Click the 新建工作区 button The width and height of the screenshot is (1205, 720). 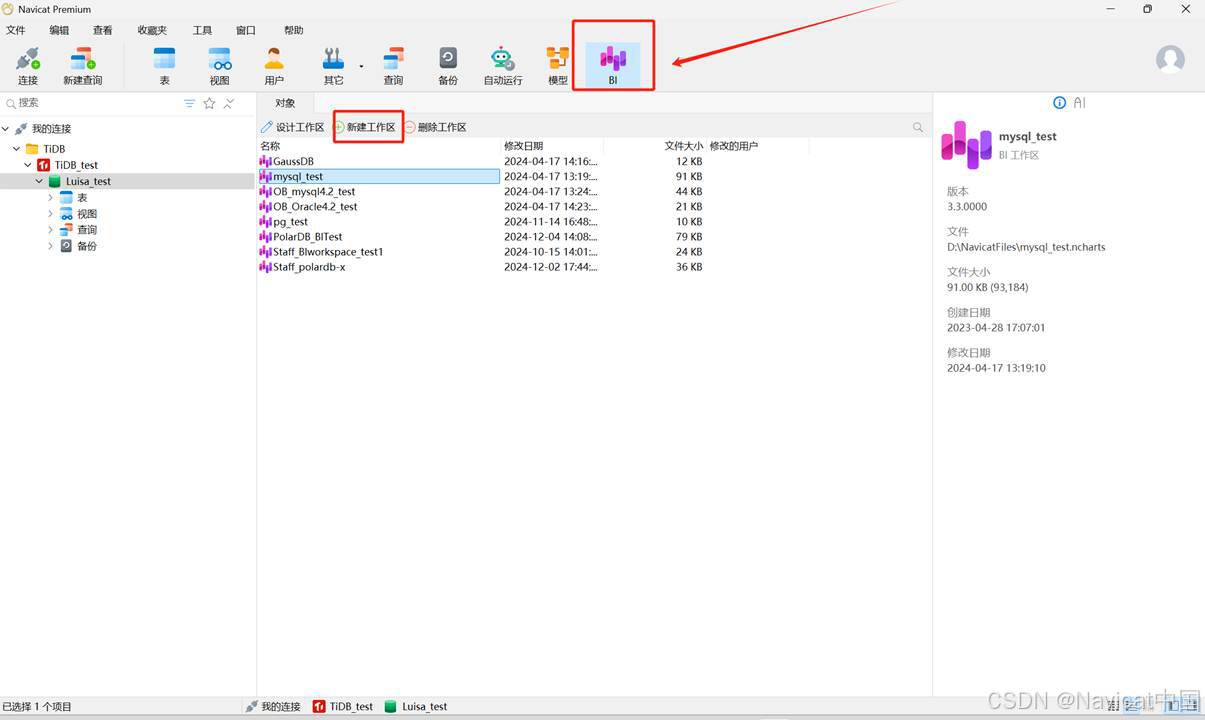click(x=368, y=127)
